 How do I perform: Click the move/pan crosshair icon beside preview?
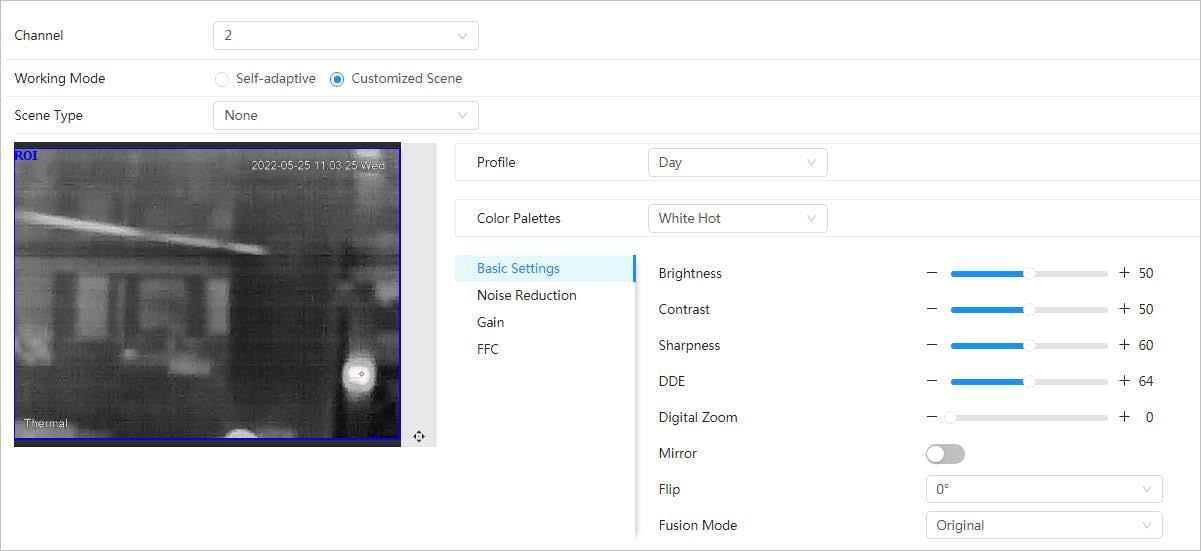tap(418, 436)
